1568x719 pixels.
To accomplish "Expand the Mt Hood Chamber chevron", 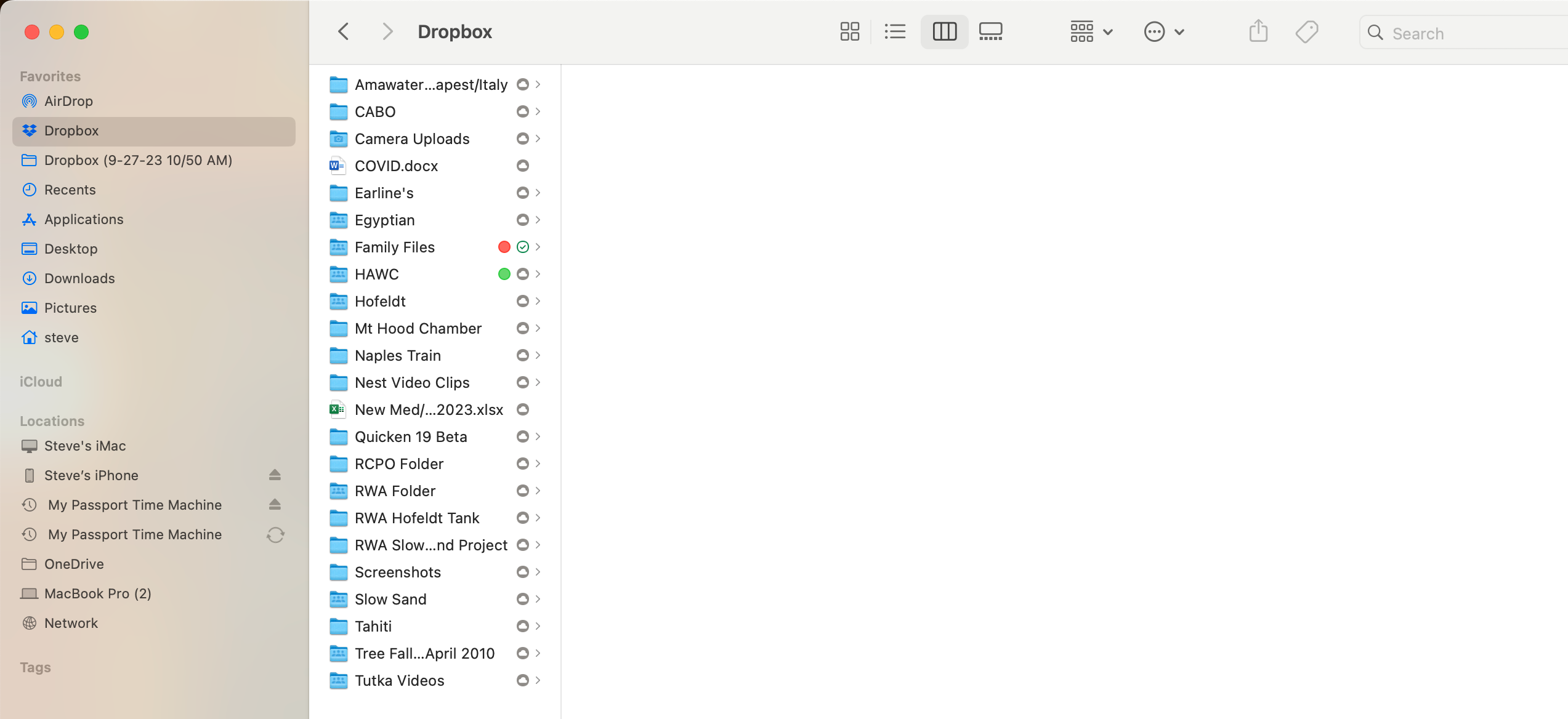I will (x=538, y=328).
